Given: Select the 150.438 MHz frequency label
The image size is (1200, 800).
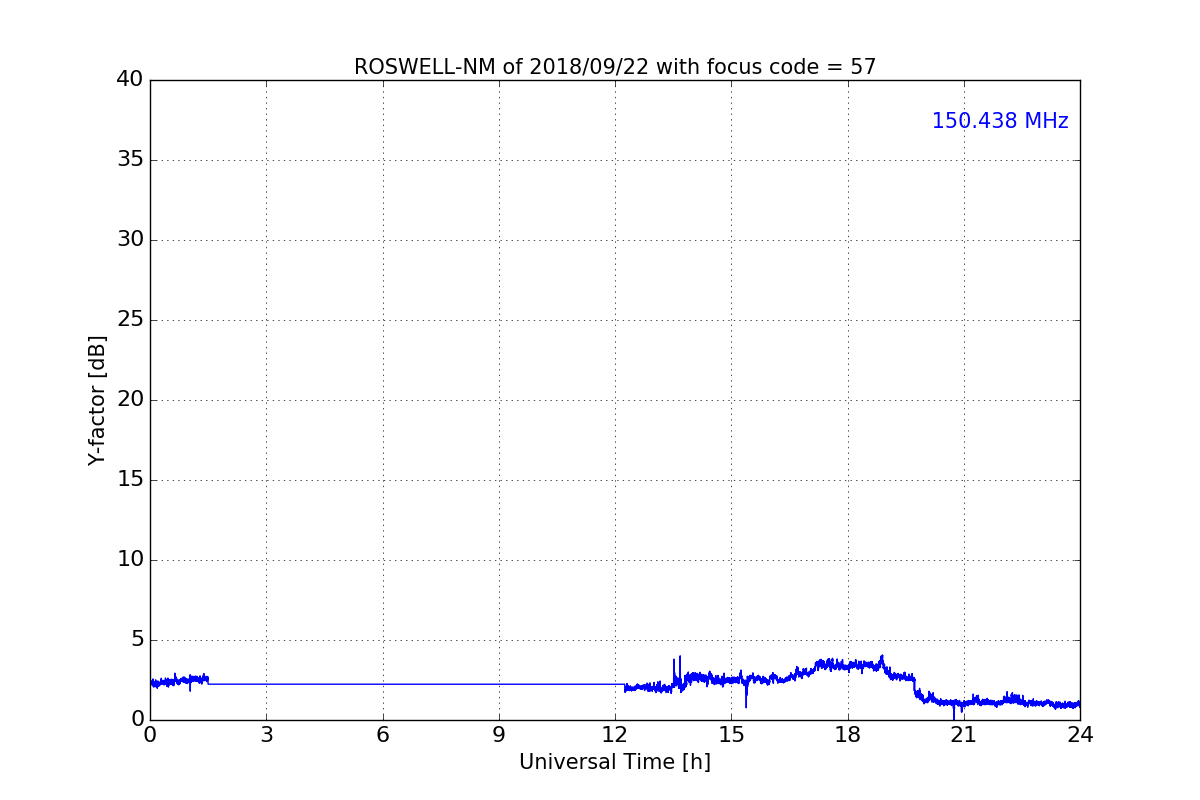Looking at the screenshot, I should click(x=1000, y=121).
